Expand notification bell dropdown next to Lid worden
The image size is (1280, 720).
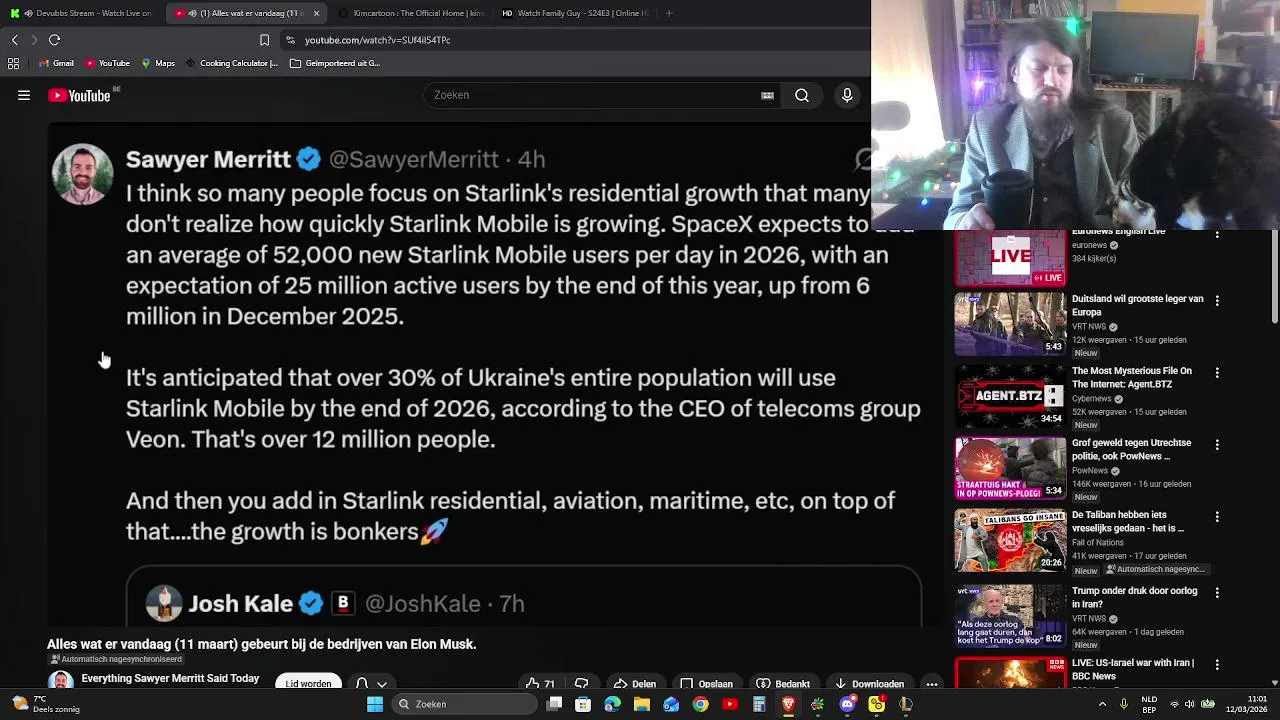coord(371,684)
